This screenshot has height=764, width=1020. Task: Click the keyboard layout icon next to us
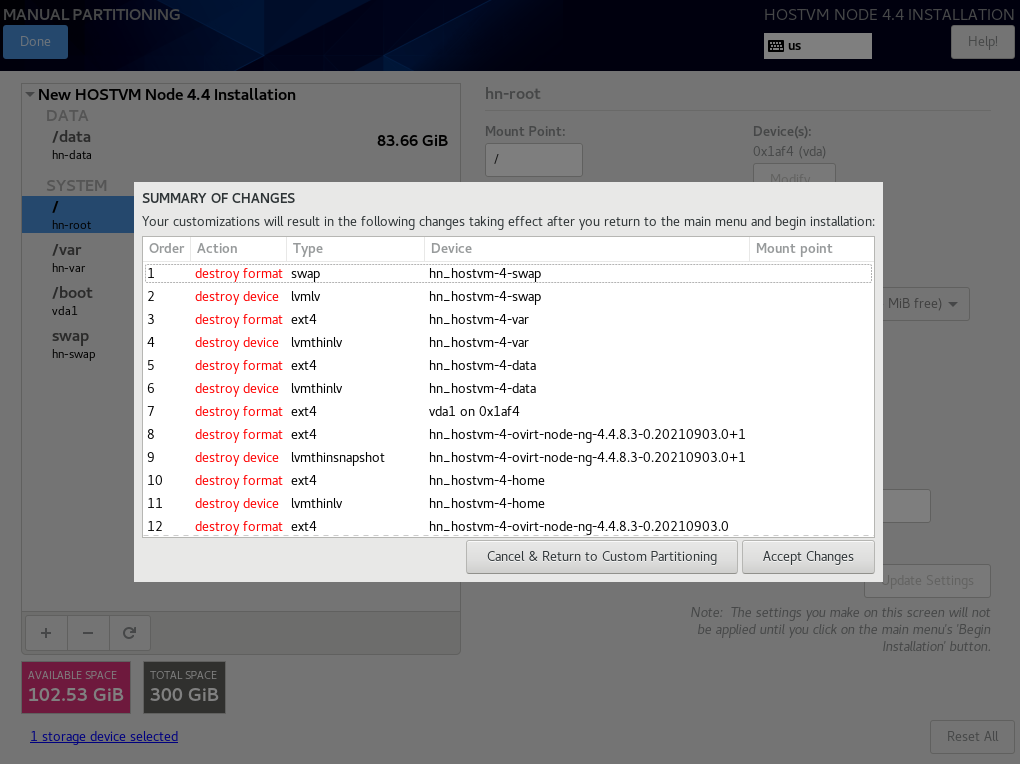[776, 46]
